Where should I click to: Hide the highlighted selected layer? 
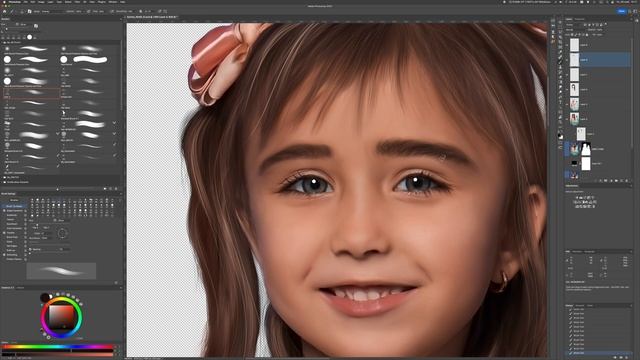(567, 60)
